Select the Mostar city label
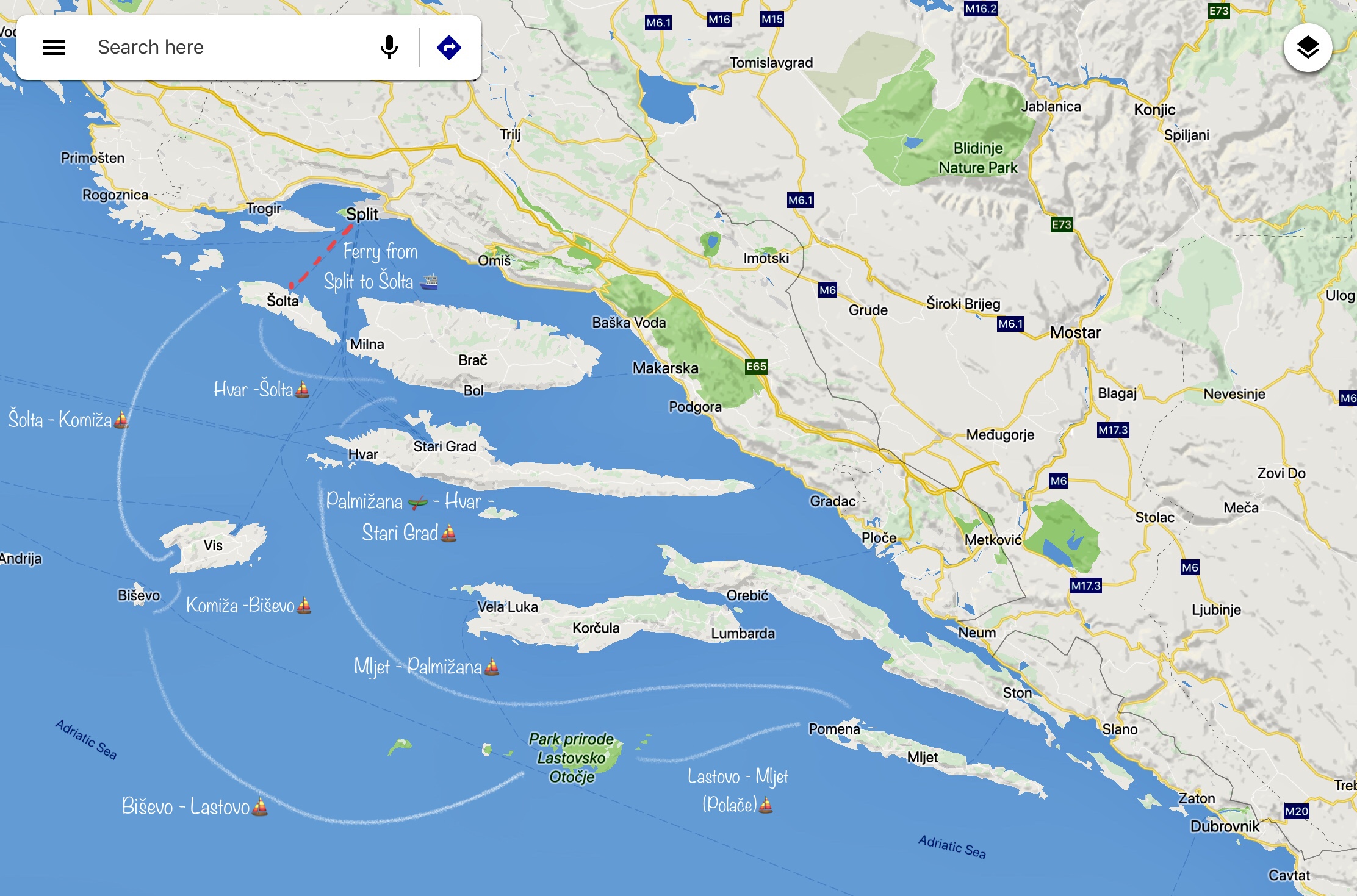Image resolution: width=1357 pixels, height=896 pixels. 1075,332
